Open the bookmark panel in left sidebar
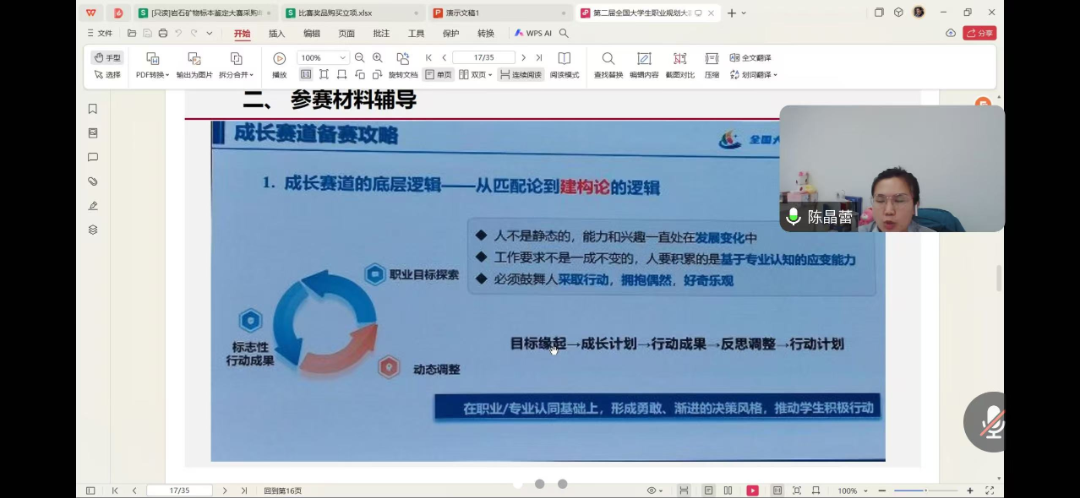This screenshot has height=498, width=1080. pos(93,109)
